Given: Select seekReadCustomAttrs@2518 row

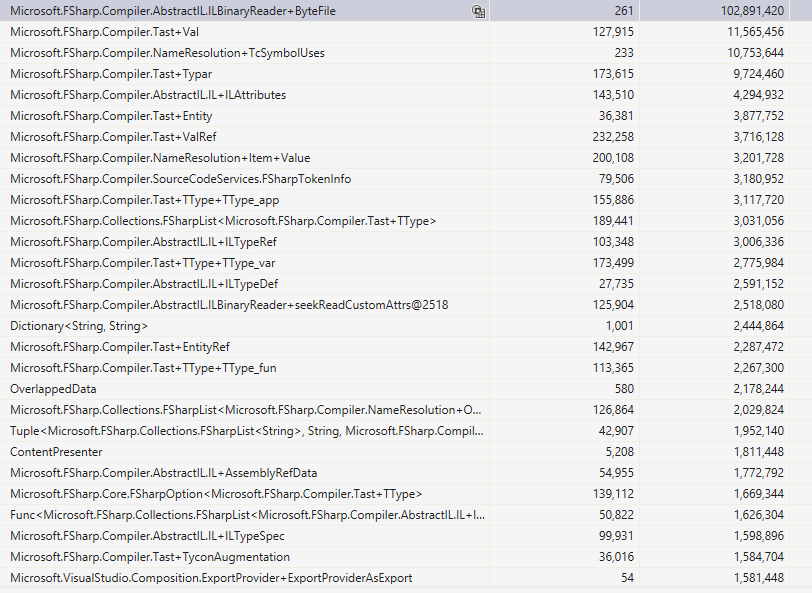Looking at the screenshot, I should (406, 305).
